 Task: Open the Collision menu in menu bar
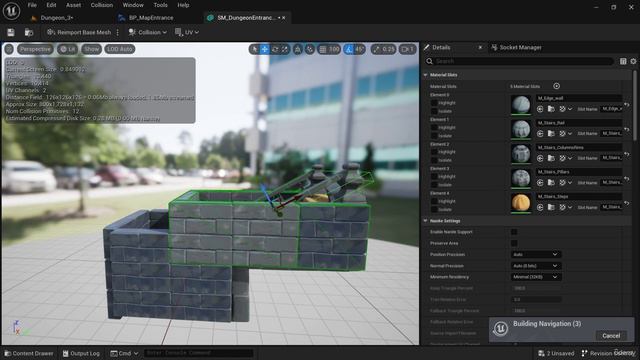[x=102, y=5]
